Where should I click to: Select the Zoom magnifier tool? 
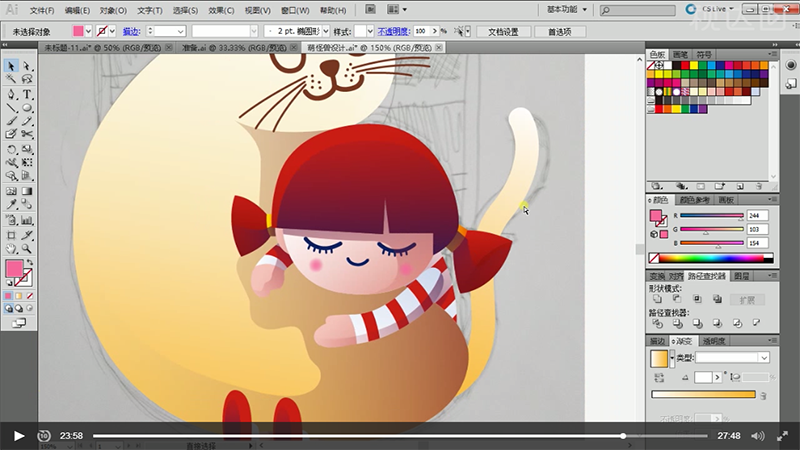coord(27,248)
